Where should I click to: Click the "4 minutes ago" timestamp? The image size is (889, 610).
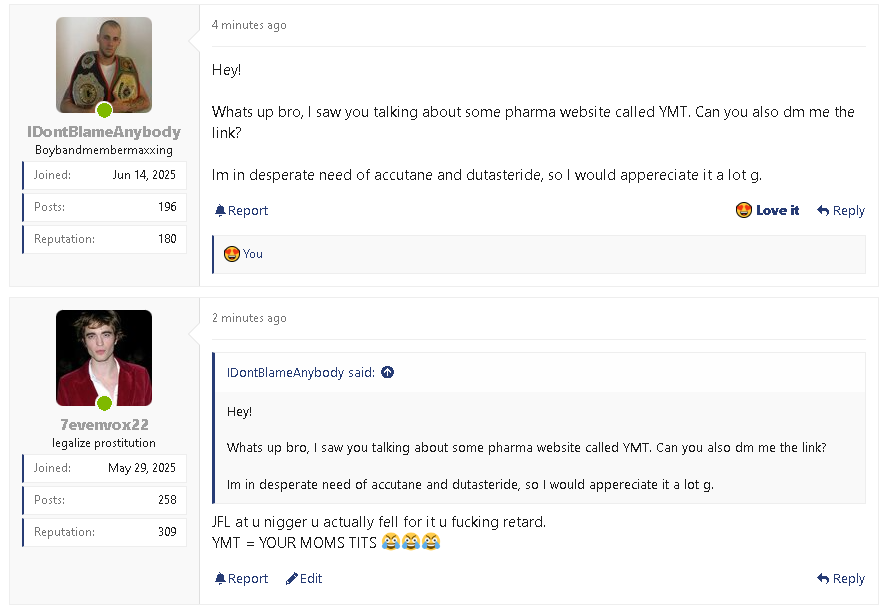(x=249, y=25)
